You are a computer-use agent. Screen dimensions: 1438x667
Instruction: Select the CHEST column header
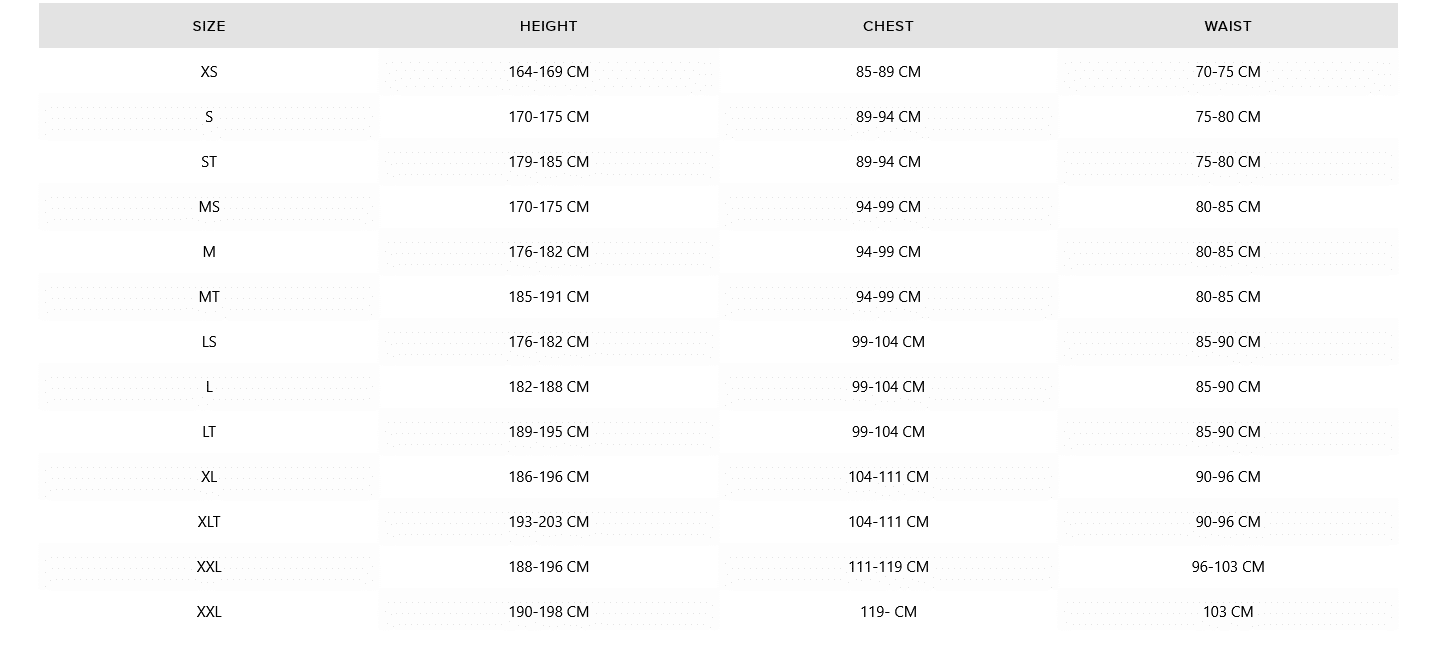pos(888,26)
